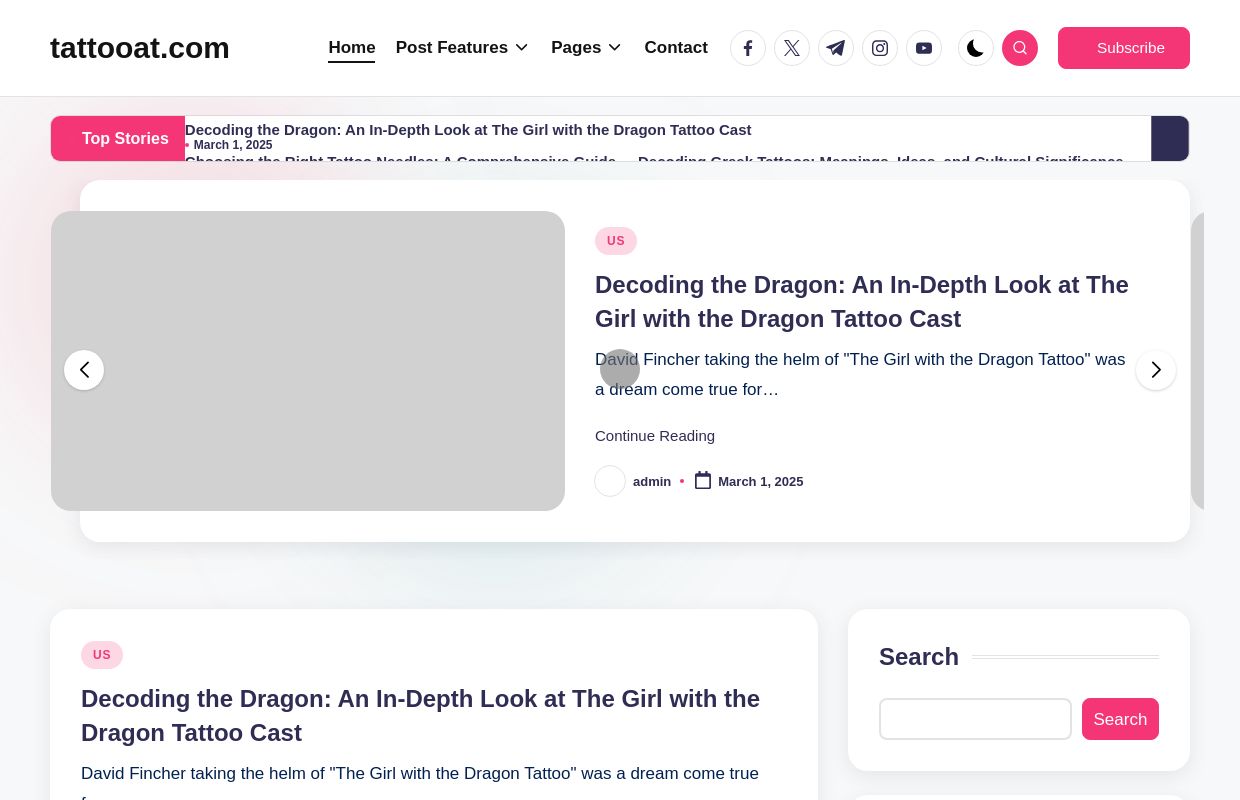Open the ticker headline about Dragon Tattoo Cast
This screenshot has width=1240, height=800.
[468, 130]
